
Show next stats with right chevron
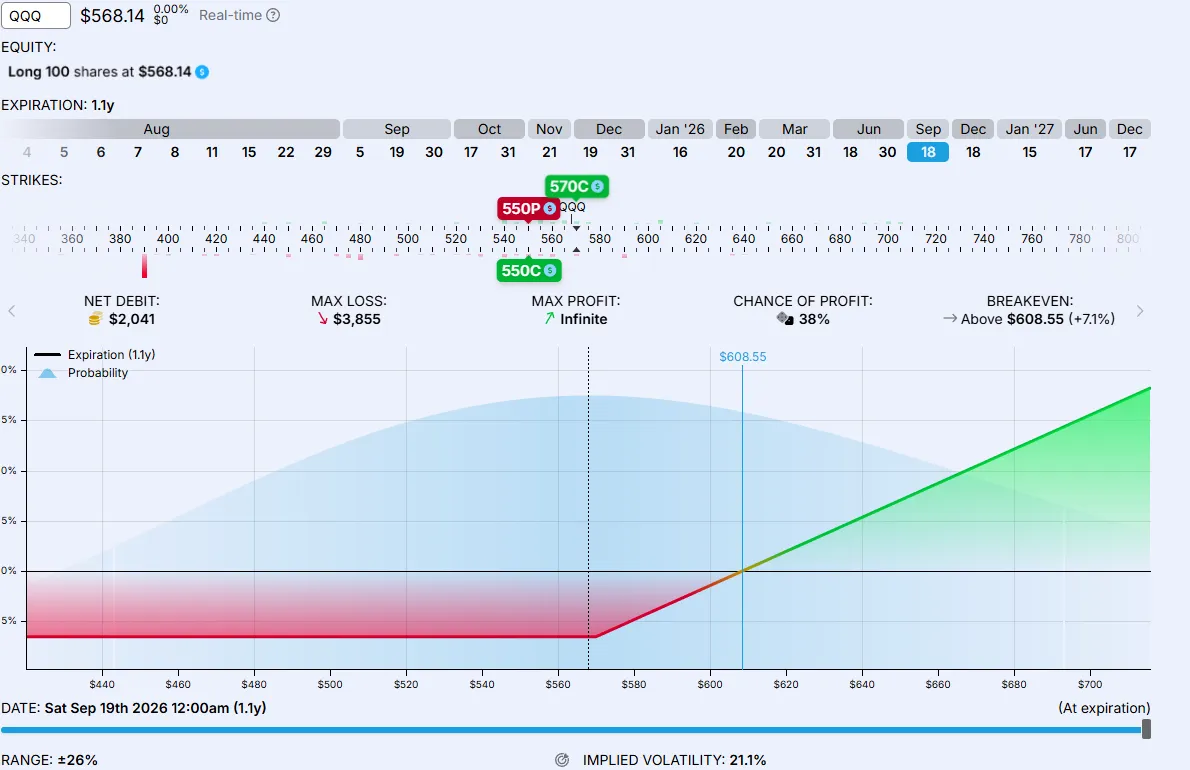tap(1140, 311)
